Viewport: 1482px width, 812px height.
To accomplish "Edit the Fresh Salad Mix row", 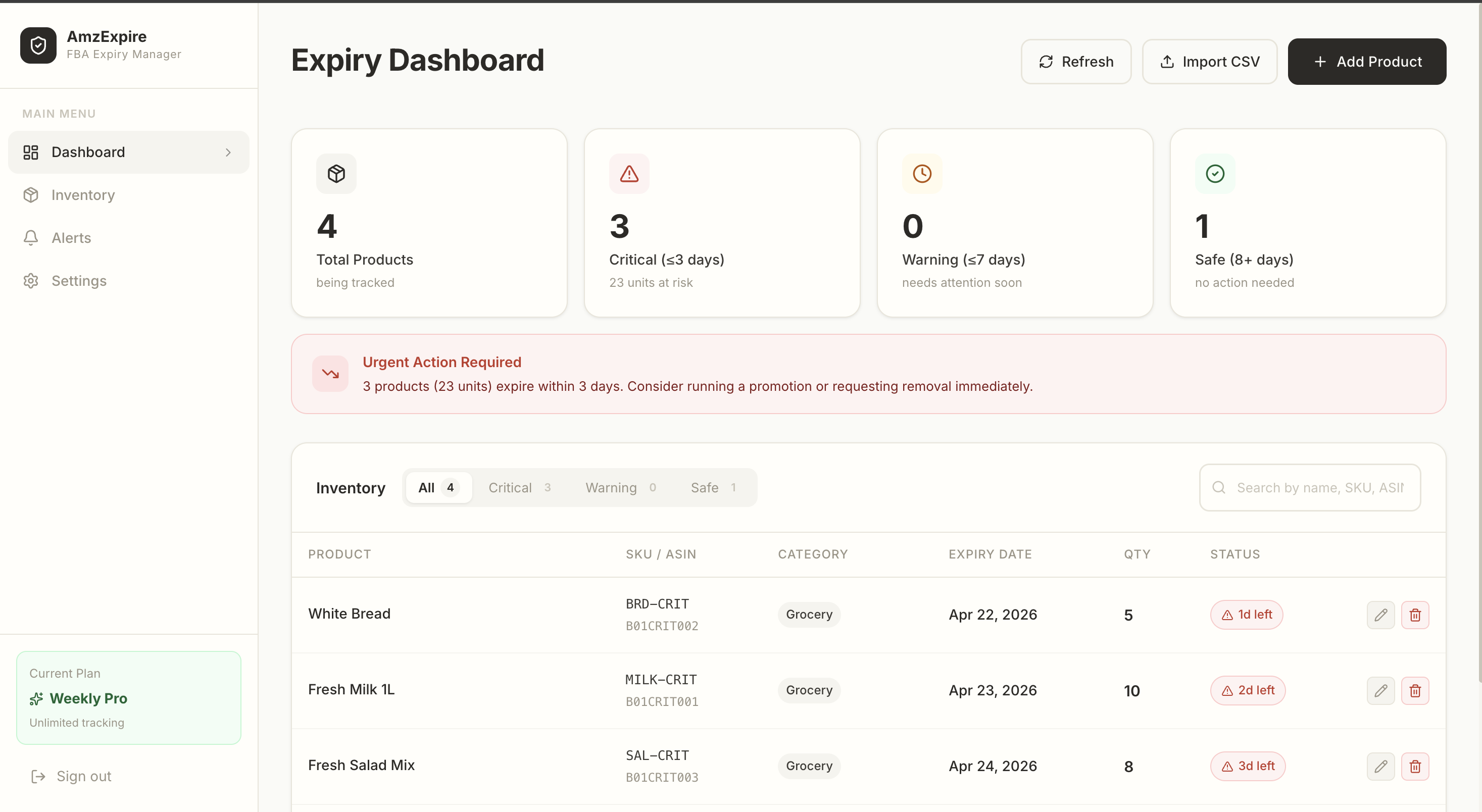I will [1381, 767].
